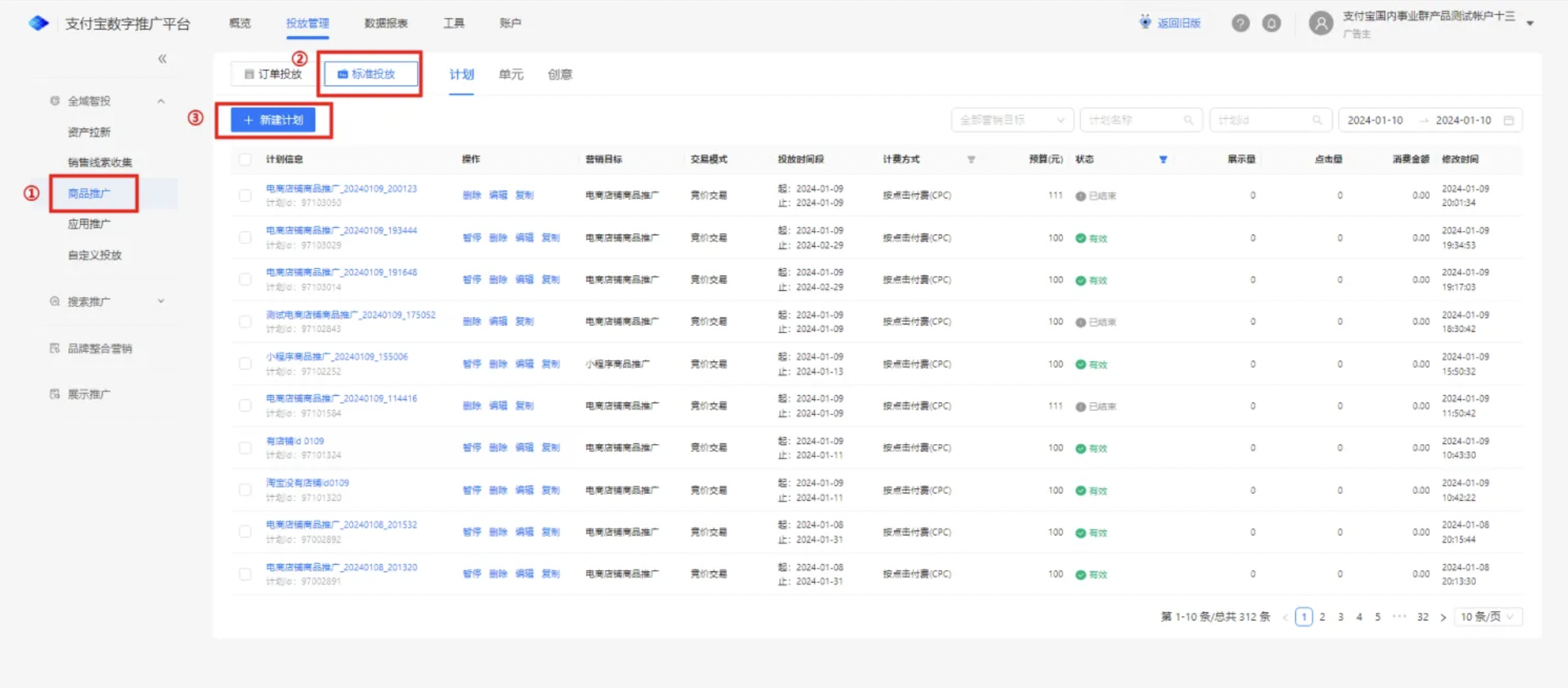Screen dimensions: 1568x688
Task: Click the 计费方式 column filter icon
Action: point(971,160)
